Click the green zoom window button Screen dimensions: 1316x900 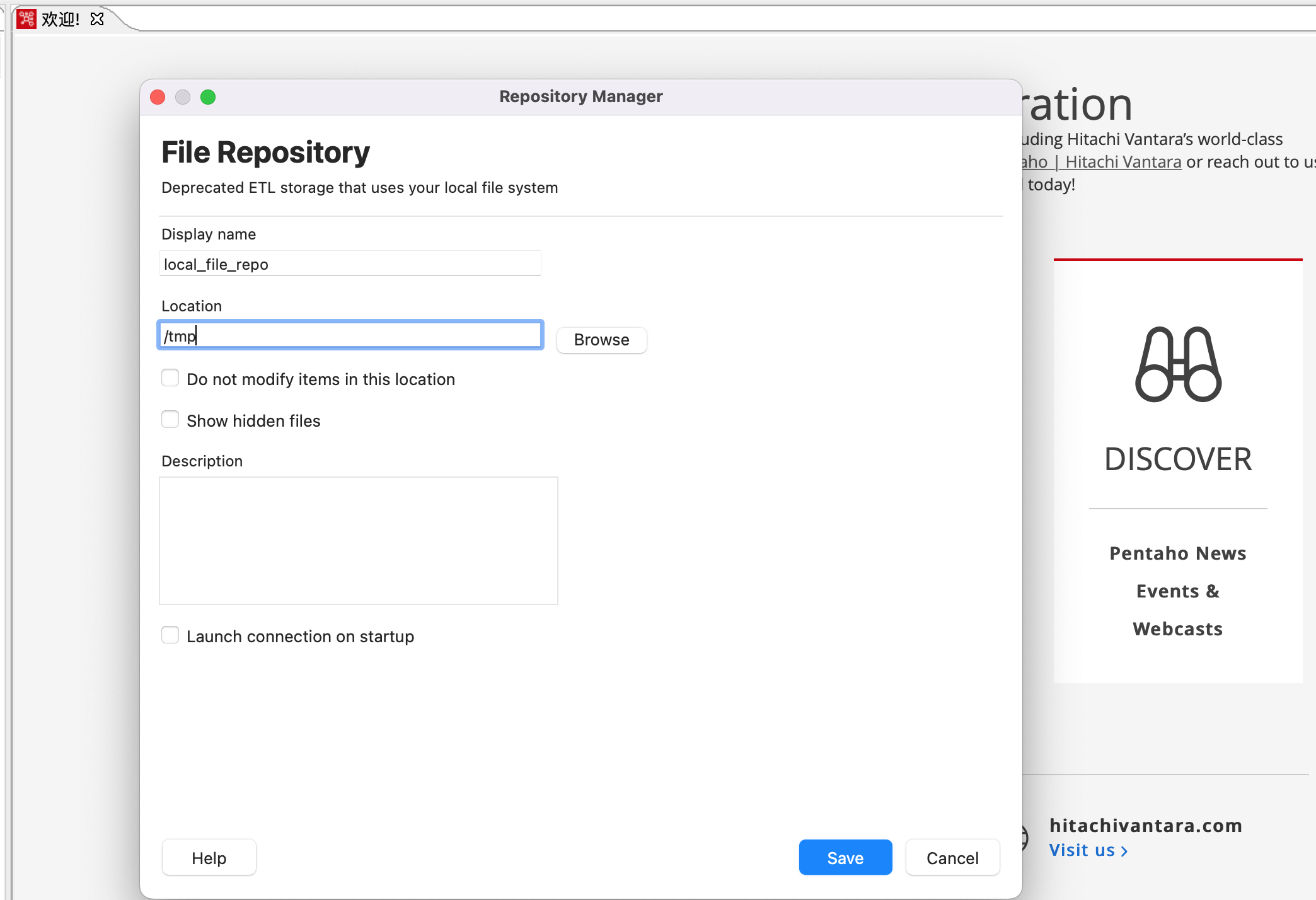[x=208, y=97]
